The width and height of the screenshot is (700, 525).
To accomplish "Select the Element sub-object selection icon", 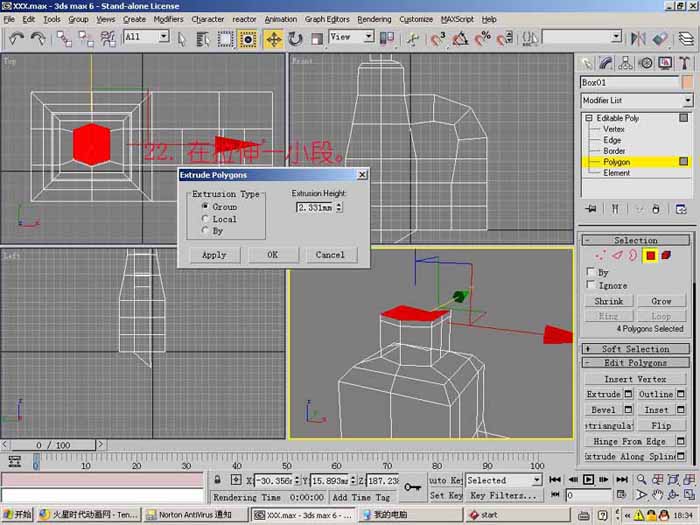I will pos(666,255).
